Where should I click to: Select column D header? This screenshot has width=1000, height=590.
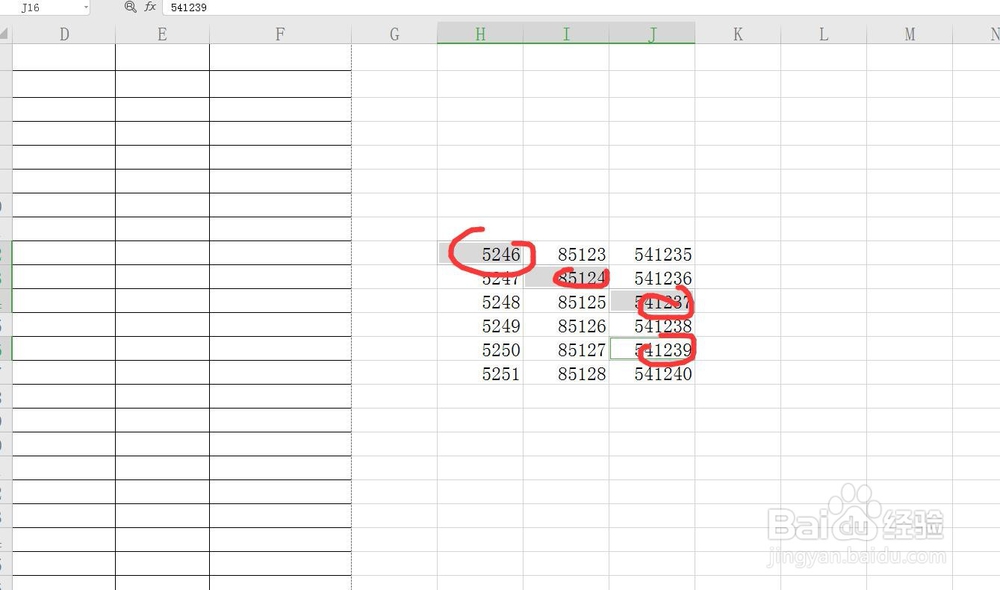pyautogui.click(x=64, y=34)
